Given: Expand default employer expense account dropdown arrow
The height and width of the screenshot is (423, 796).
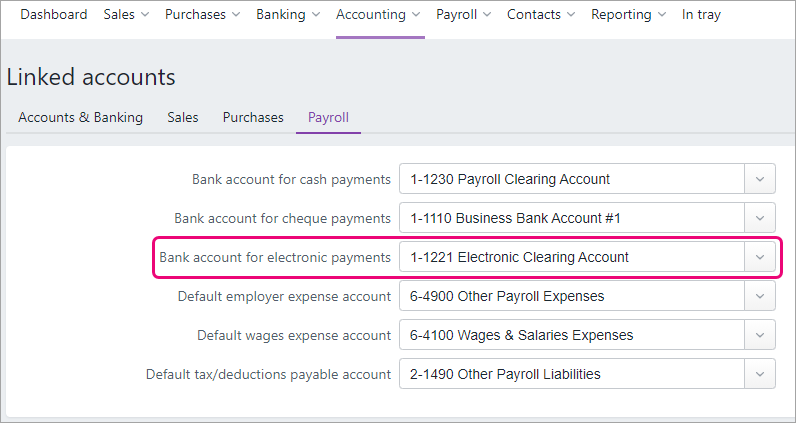Looking at the screenshot, I should coord(760,296).
